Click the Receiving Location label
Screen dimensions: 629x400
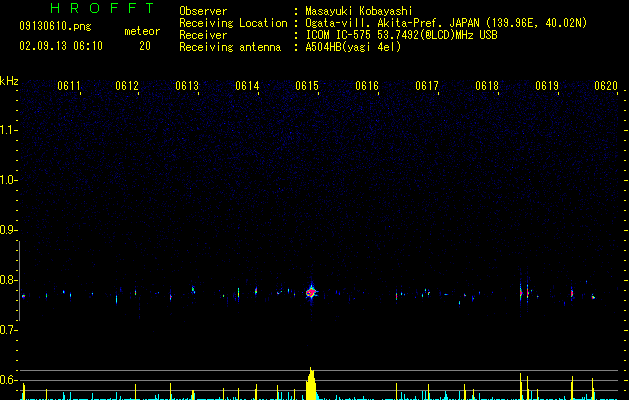(x=233, y=23)
